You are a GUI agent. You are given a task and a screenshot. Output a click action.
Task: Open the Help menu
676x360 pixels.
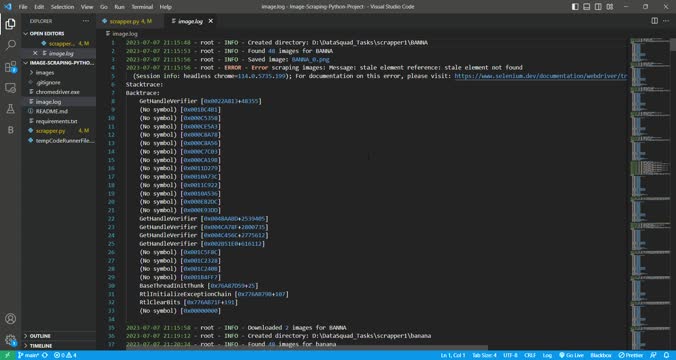click(165, 7)
